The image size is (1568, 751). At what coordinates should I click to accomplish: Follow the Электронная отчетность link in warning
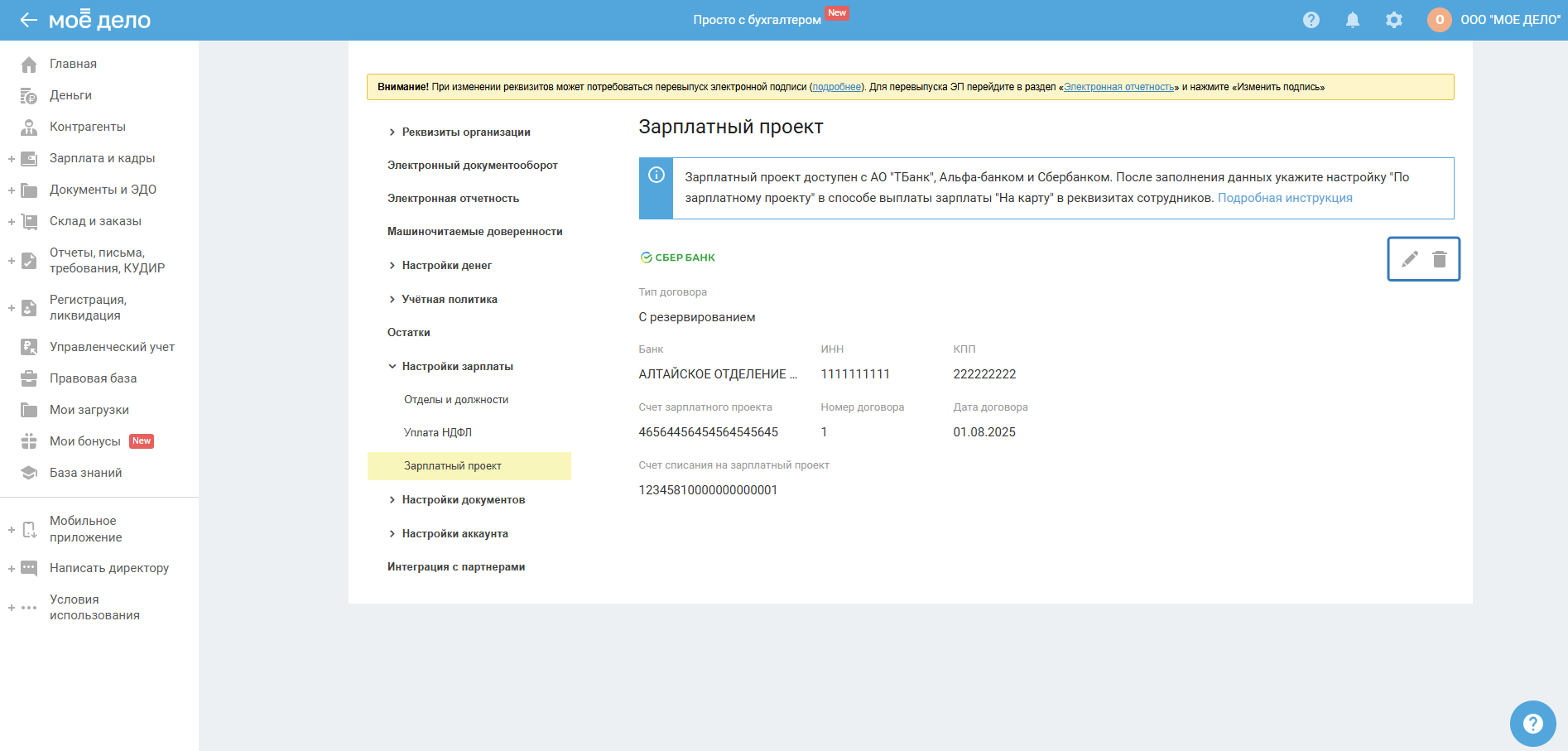(1119, 87)
